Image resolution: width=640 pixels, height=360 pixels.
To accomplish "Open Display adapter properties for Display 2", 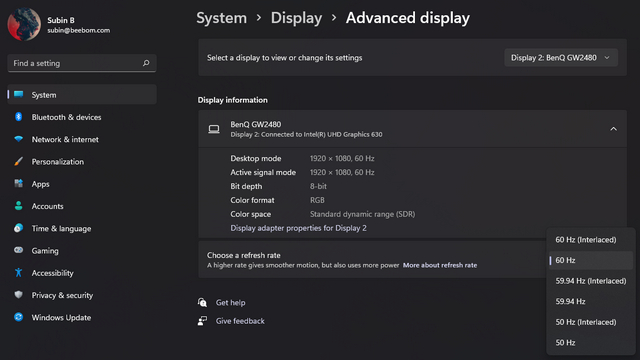I will [x=298, y=228].
